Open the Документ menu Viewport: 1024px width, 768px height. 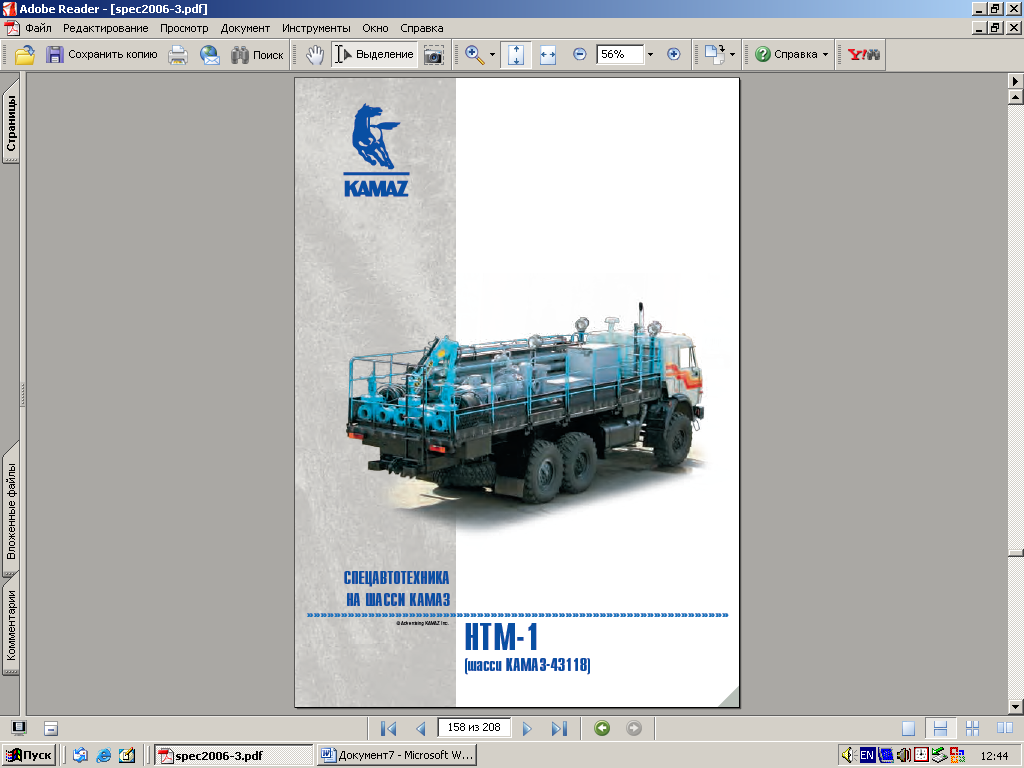click(x=245, y=28)
